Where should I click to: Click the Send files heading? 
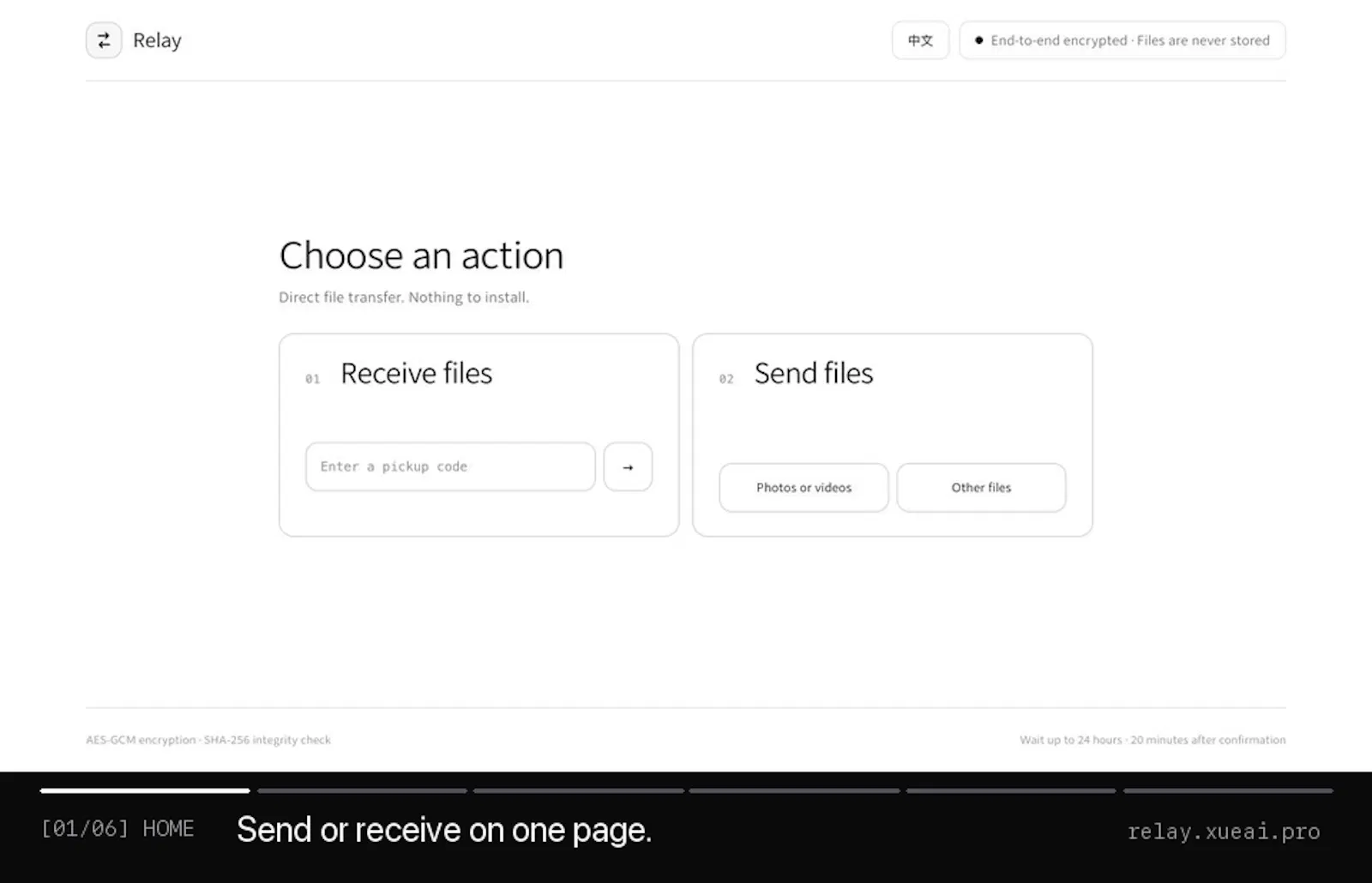814,373
